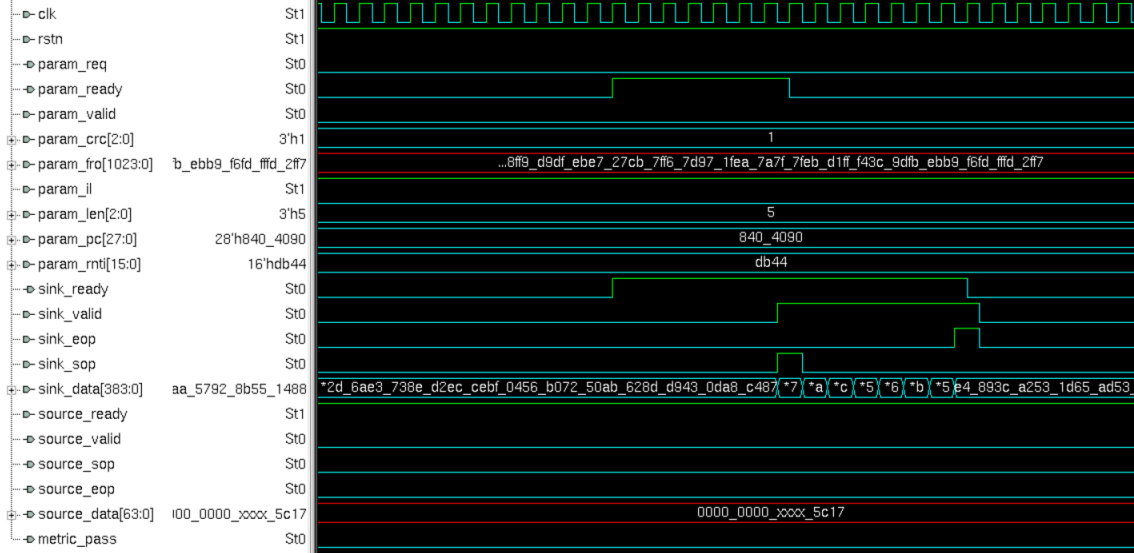Expand the param_crc[2:0] bus
This screenshot has width=1134, height=553.
[10, 139]
